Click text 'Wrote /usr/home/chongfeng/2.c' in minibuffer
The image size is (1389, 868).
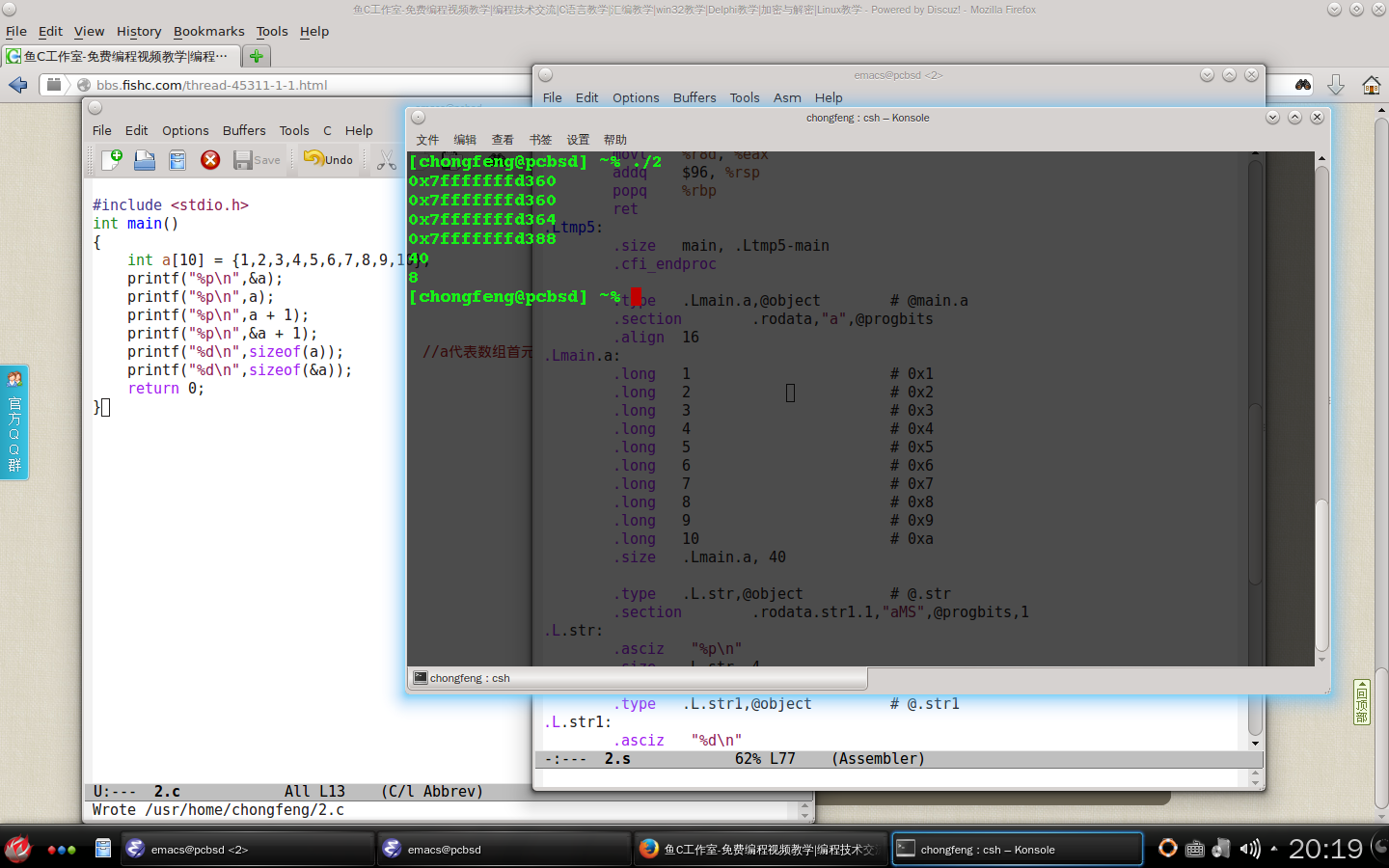tap(218, 810)
